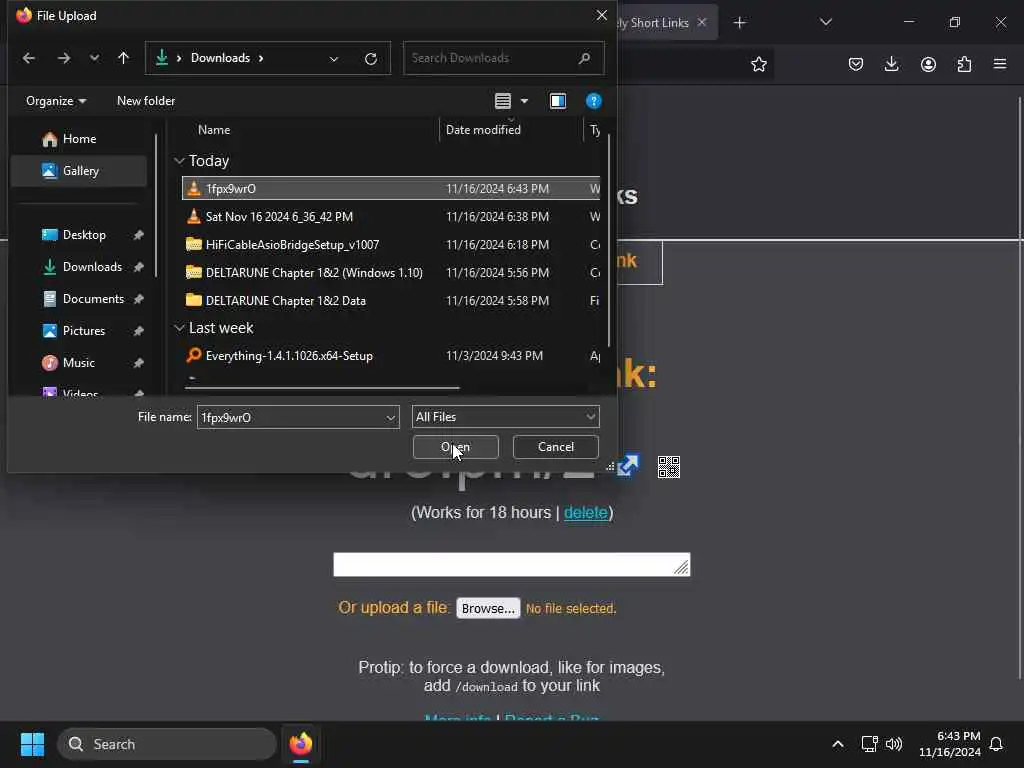Screen dimensions: 1024x768
Task: Click the folder icon of DELTARUNE Data
Action: [193, 300]
